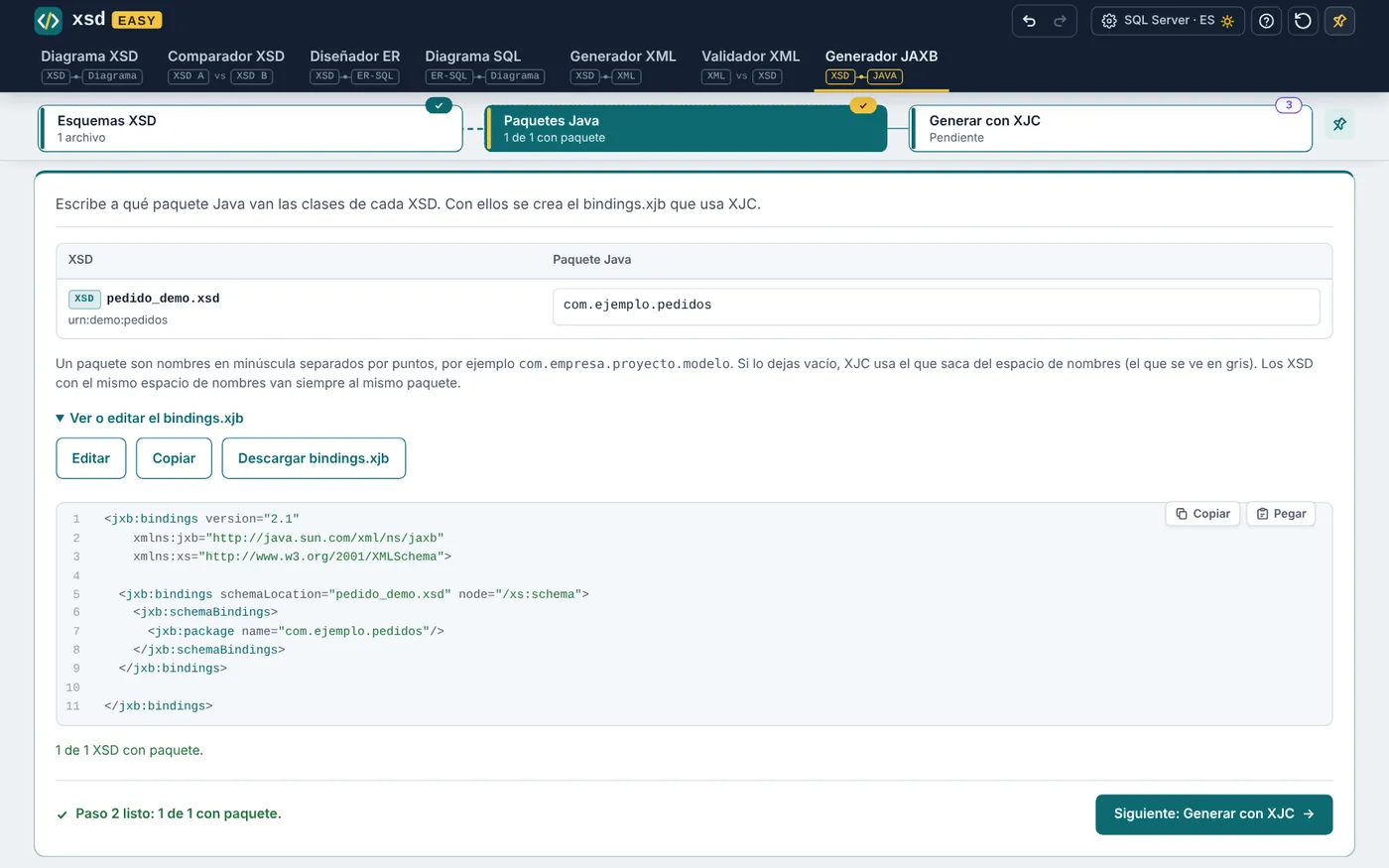The image size is (1389, 868).
Task: Open the Diagrama SQL tab
Action: [x=484, y=64]
